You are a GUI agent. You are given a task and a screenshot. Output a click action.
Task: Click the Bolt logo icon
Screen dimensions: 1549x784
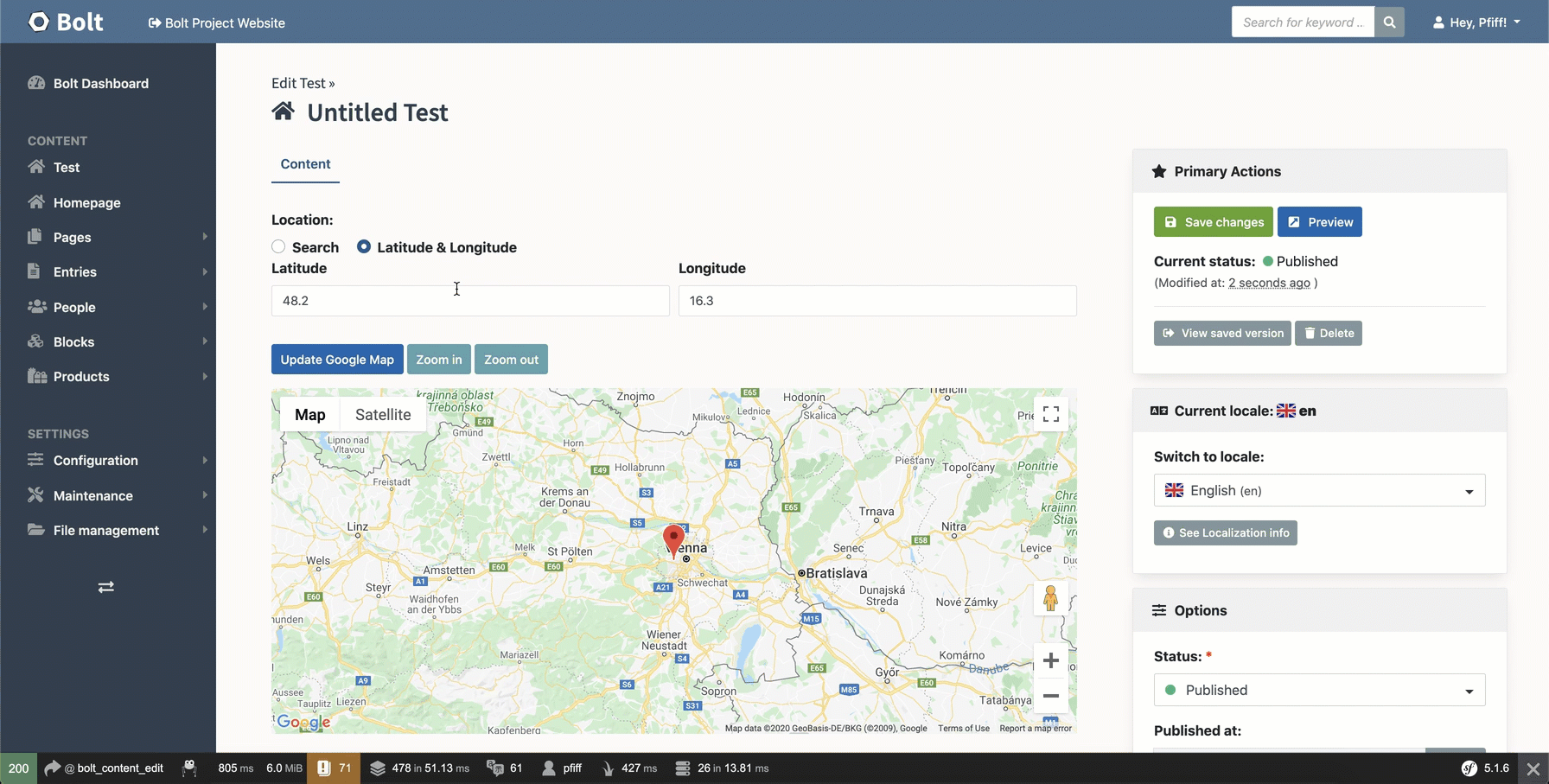point(39,22)
